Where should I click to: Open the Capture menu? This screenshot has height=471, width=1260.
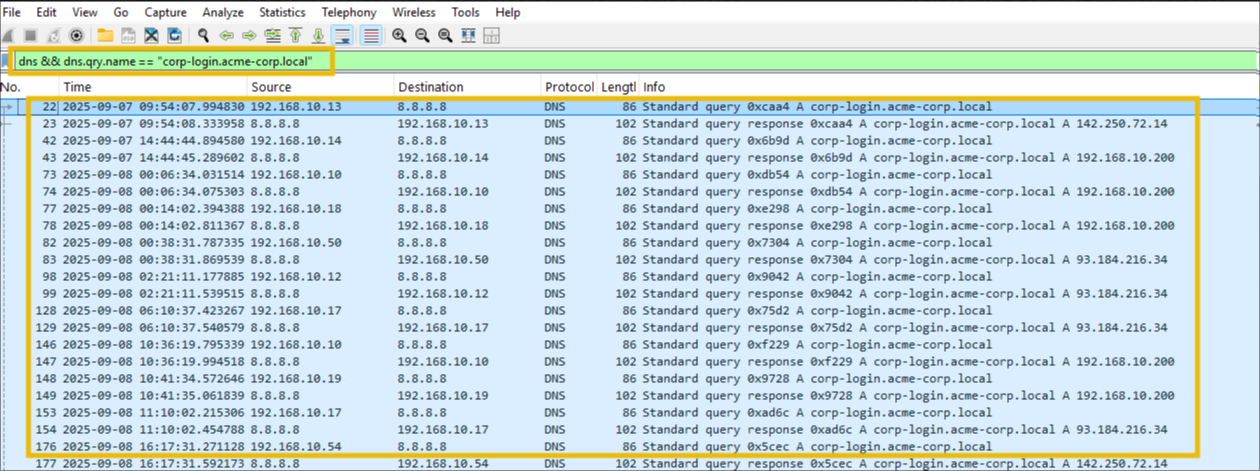165,12
